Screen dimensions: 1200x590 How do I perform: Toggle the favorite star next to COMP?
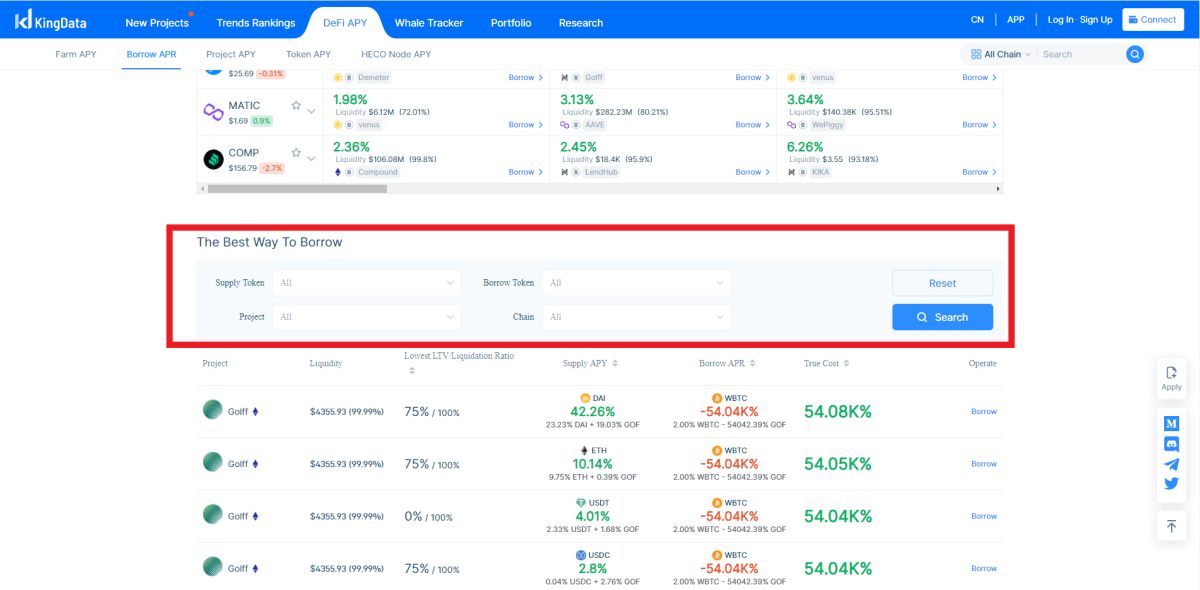(296, 152)
